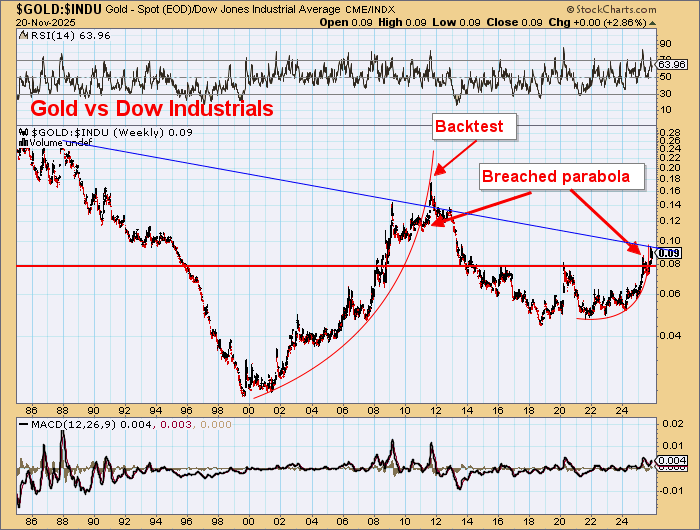Click the Chg +0.00 (+2.86%) readout

[597, 22]
